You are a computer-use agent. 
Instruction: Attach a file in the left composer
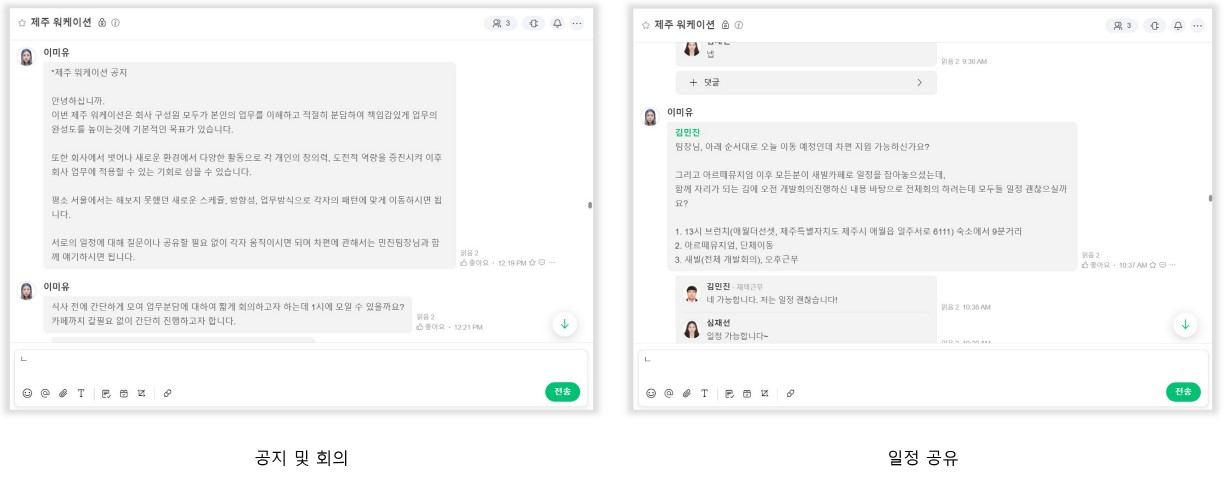coord(63,393)
